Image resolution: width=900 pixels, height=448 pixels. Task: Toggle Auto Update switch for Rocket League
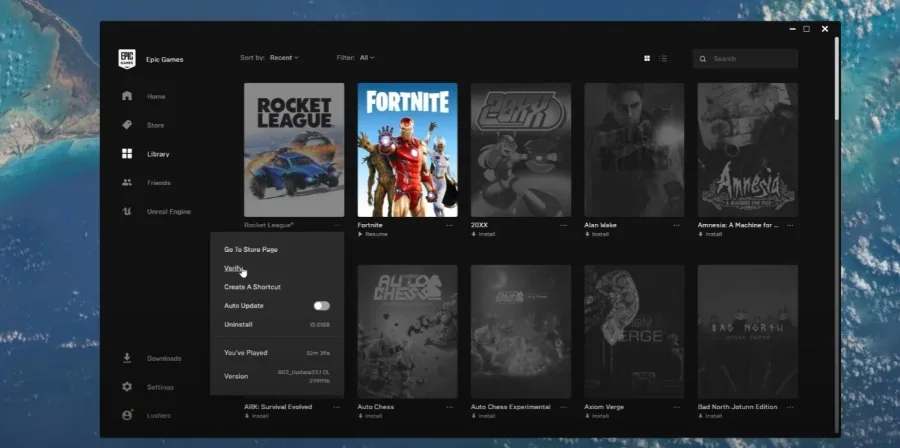(321, 306)
